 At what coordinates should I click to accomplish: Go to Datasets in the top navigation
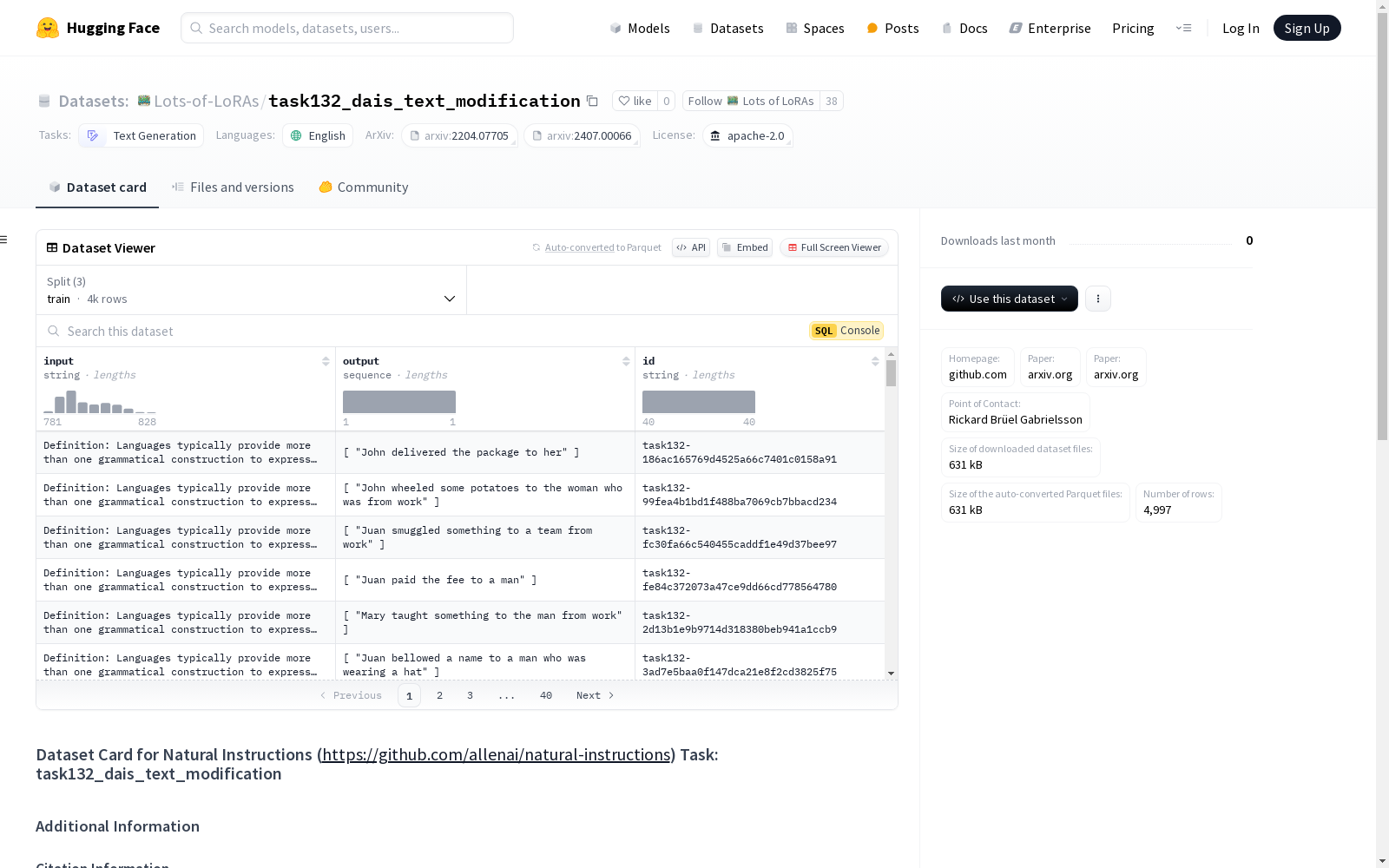coord(727,28)
